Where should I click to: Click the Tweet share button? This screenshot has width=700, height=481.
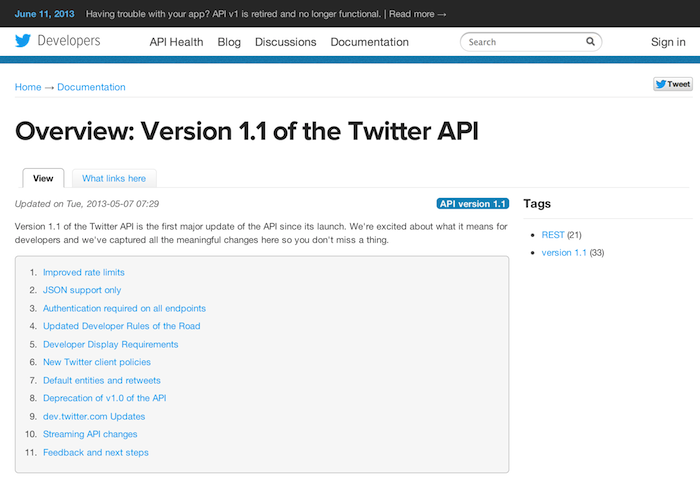[673, 84]
